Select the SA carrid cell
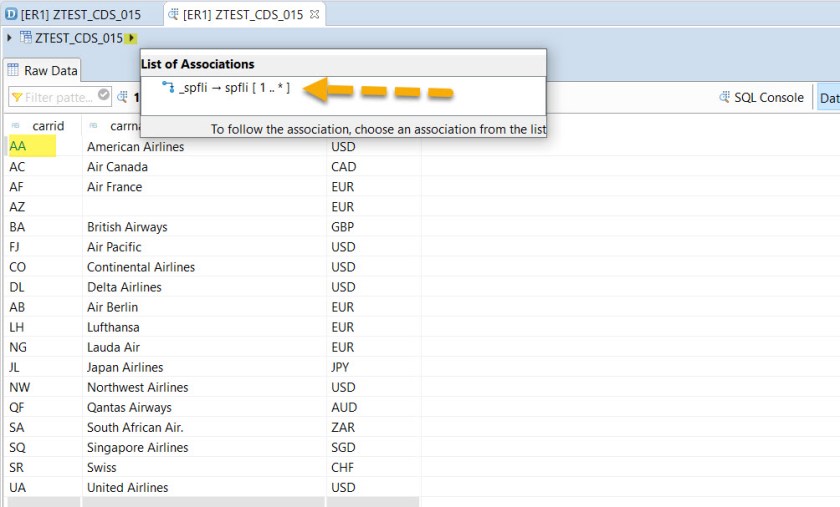840x507 pixels. click(43, 427)
